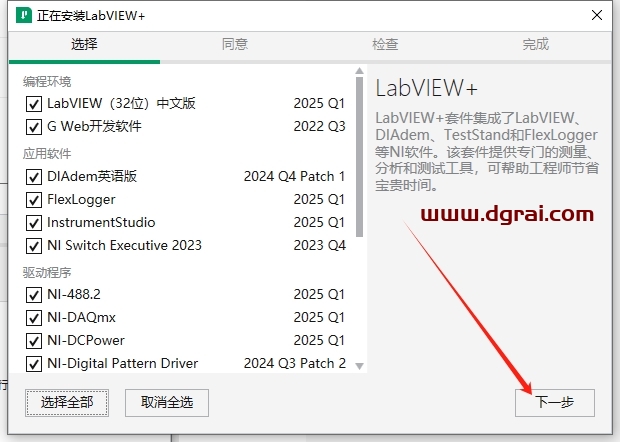620x442 pixels.
Task: Toggle the NI-DAQmx checkbox
Action: (x=34, y=317)
